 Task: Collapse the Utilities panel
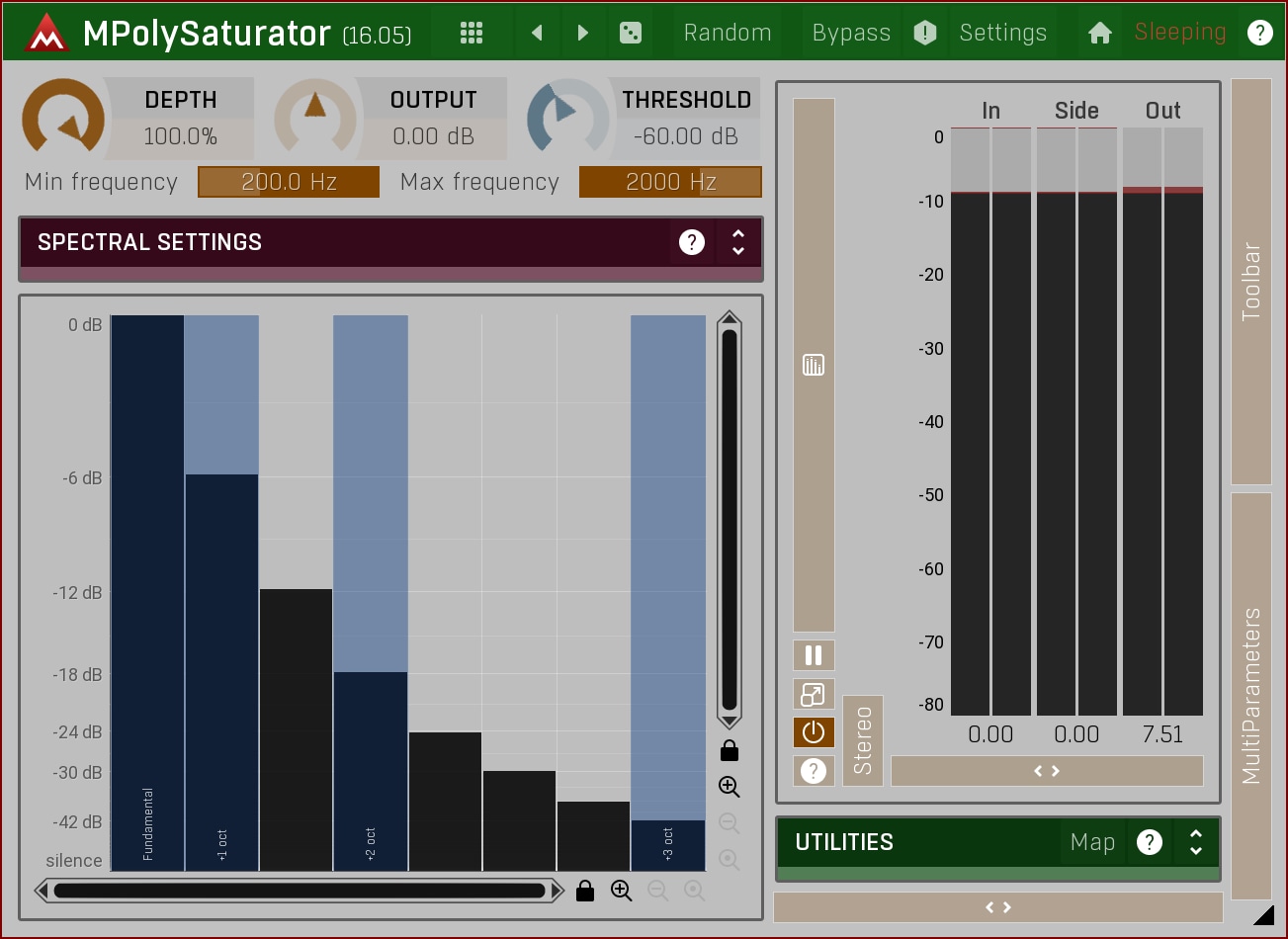tap(1196, 842)
